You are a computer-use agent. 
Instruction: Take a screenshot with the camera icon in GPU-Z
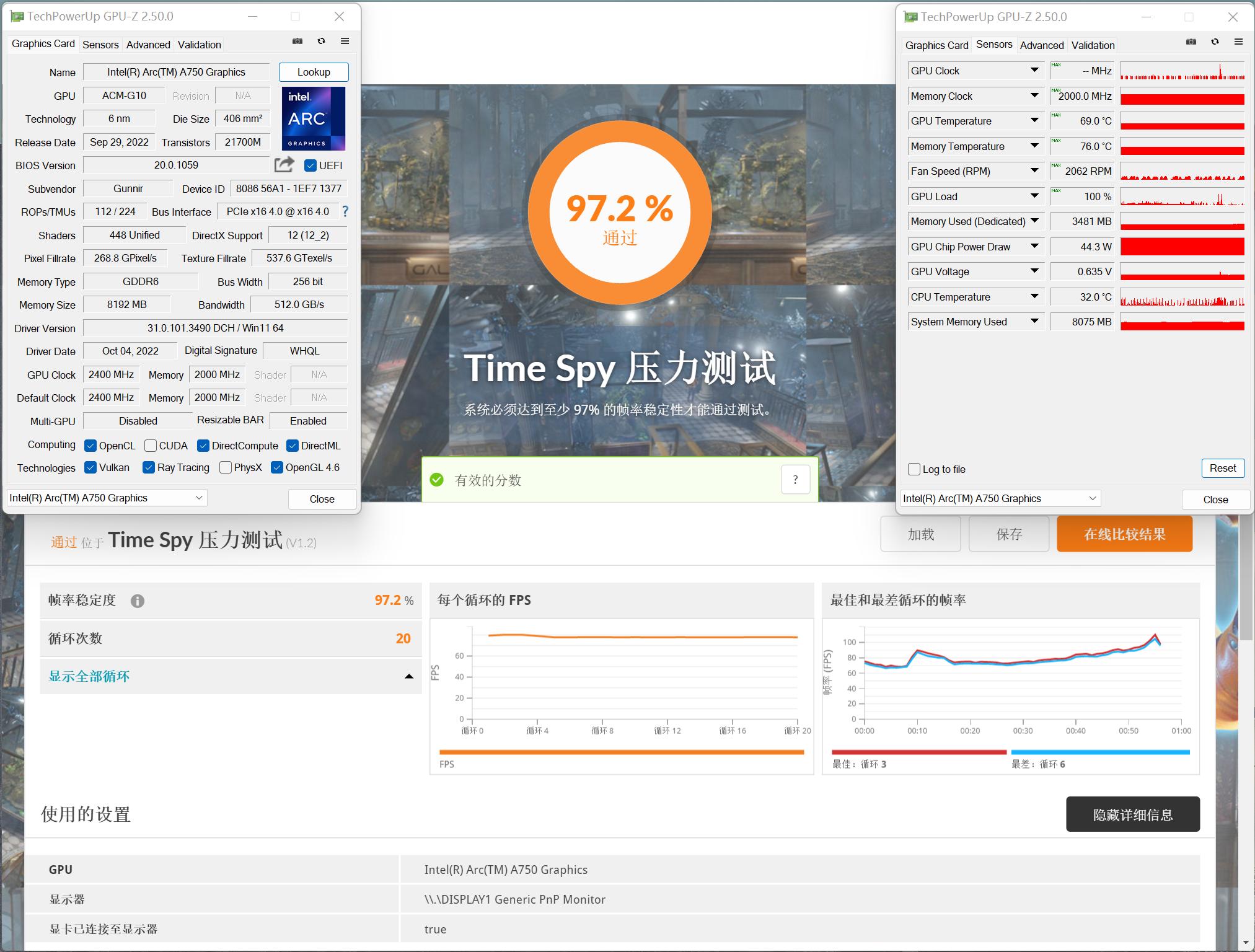tap(297, 41)
